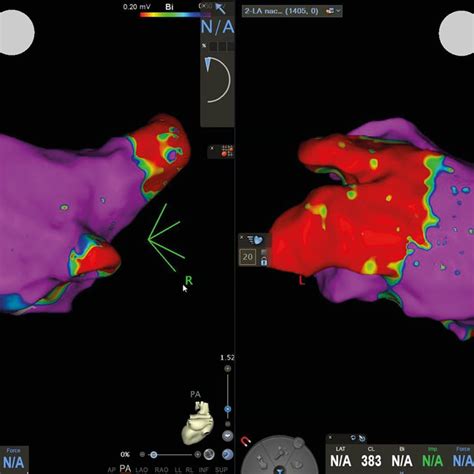The height and width of the screenshot is (474, 474).
Task: Click the plus button of transparency slider
Action: [x=197, y=454]
